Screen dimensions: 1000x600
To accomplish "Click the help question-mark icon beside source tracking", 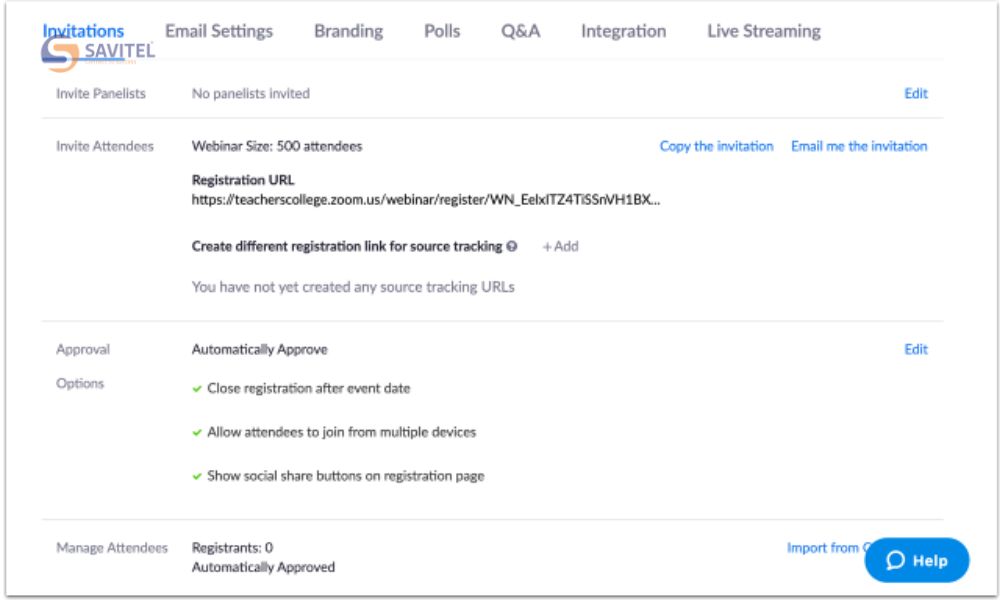I will (x=512, y=246).
